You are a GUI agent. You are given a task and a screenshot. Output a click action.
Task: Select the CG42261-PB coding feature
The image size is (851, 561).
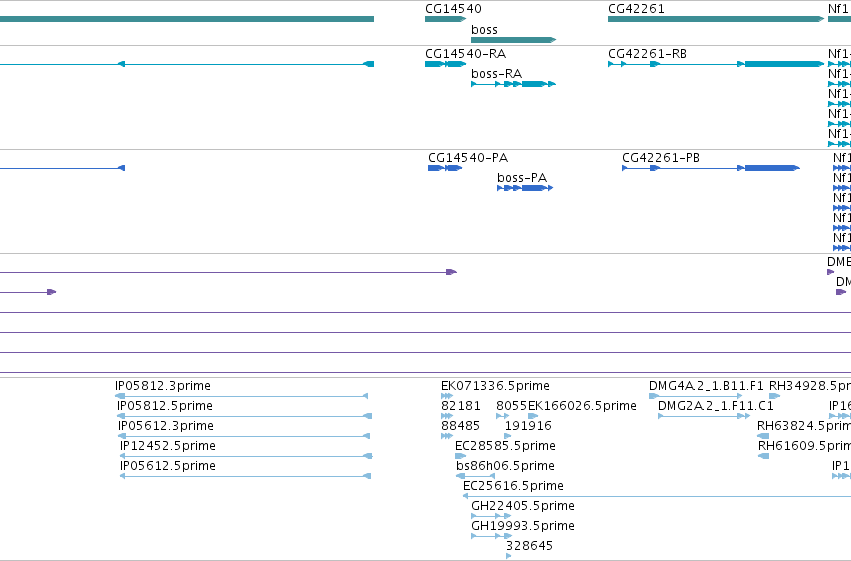[x=711, y=168]
